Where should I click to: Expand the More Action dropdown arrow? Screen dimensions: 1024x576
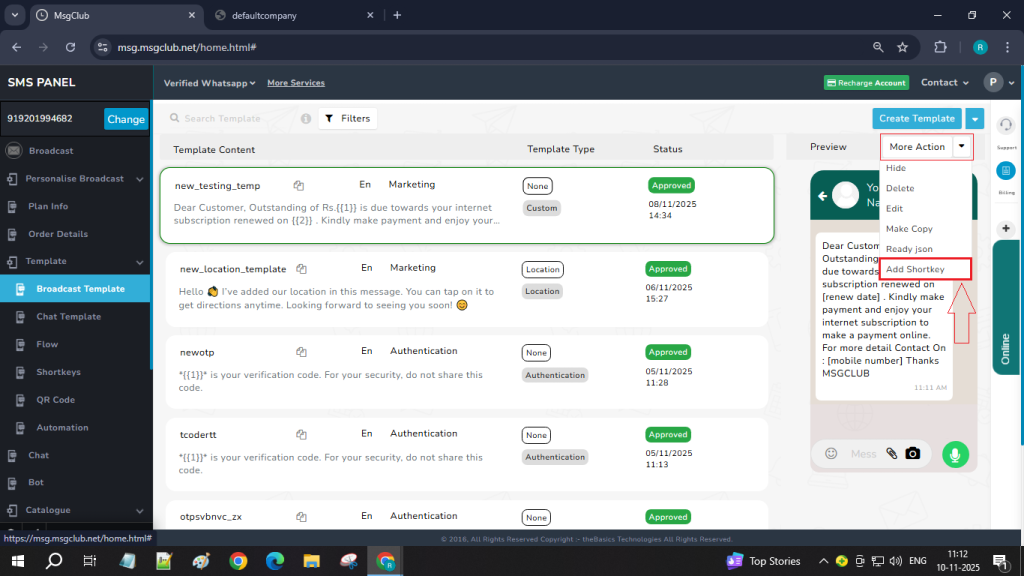[962, 147]
